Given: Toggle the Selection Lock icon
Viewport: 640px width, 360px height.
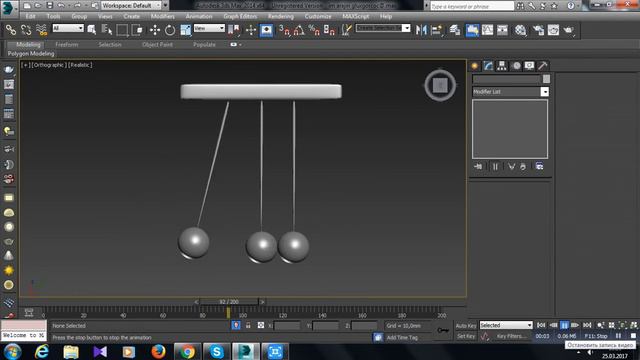Looking at the screenshot, I should pos(248,325).
